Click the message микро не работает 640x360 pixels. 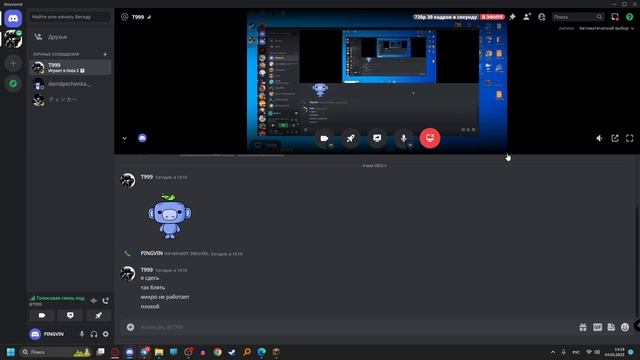[165, 297]
